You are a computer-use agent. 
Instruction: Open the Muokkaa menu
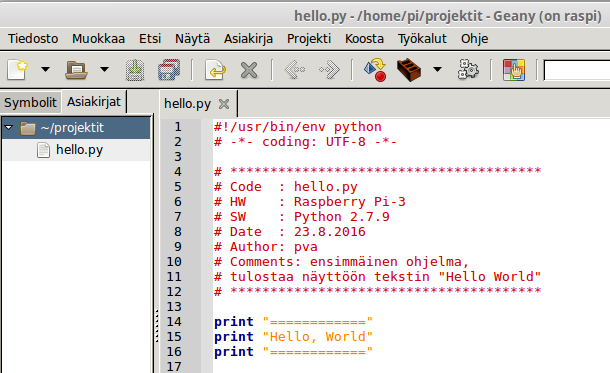tap(98, 39)
